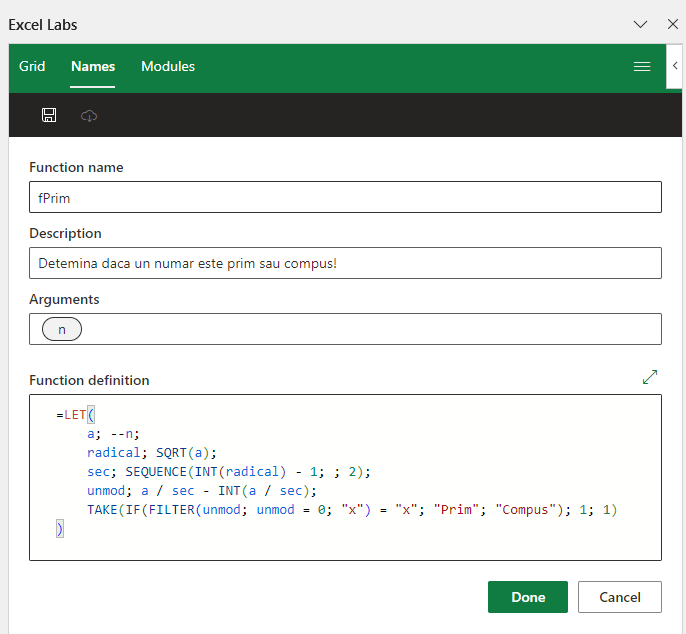This screenshot has width=686, height=634.
Task: Click the cloud sync icon
Action: [x=89, y=116]
